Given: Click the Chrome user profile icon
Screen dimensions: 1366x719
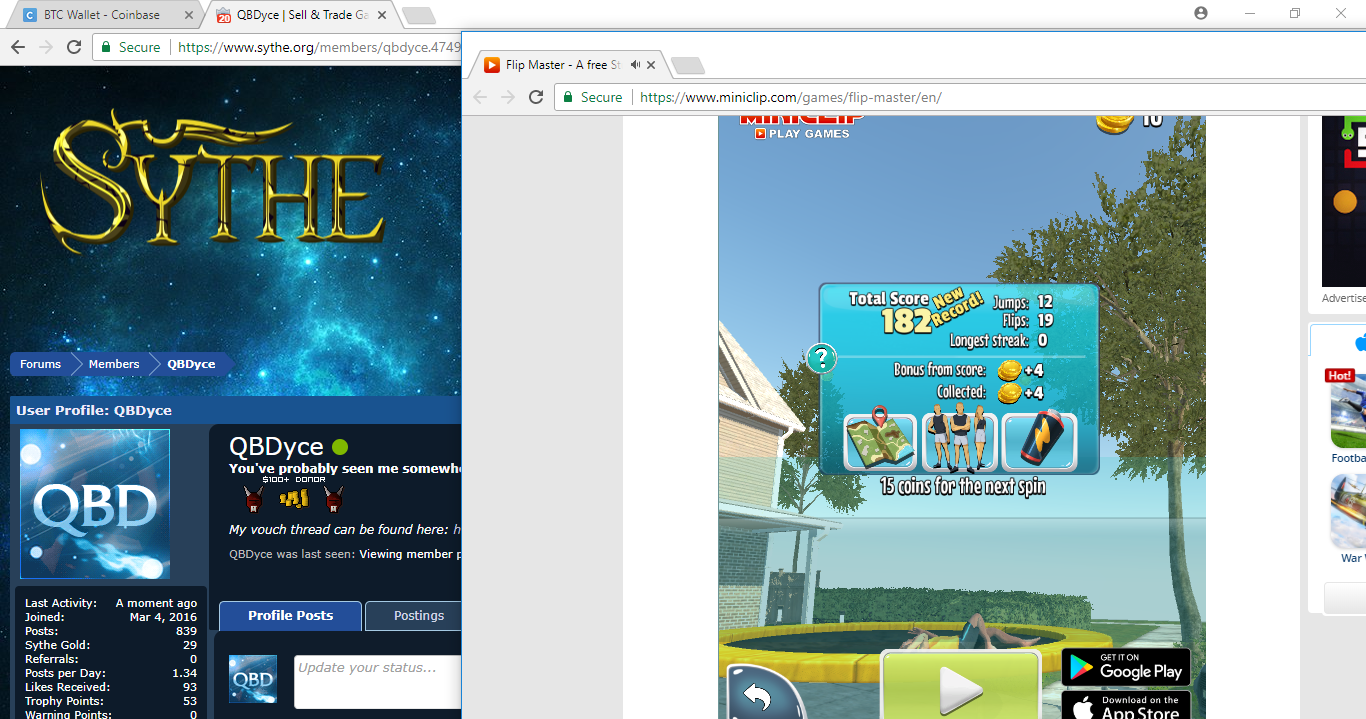Looking at the screenshot, I should (x=1201, y=13).
